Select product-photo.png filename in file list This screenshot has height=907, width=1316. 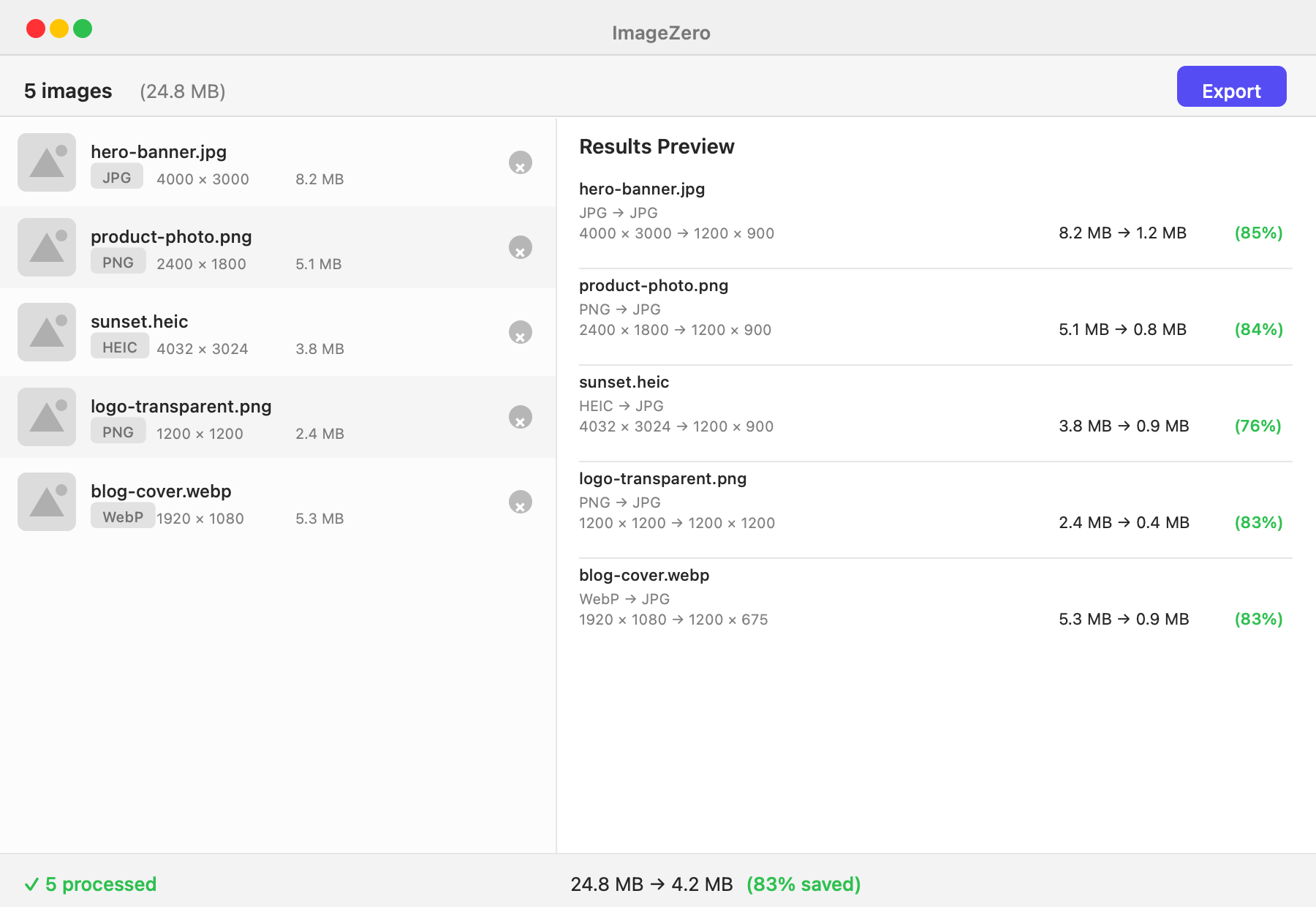(x=171, y=236)
